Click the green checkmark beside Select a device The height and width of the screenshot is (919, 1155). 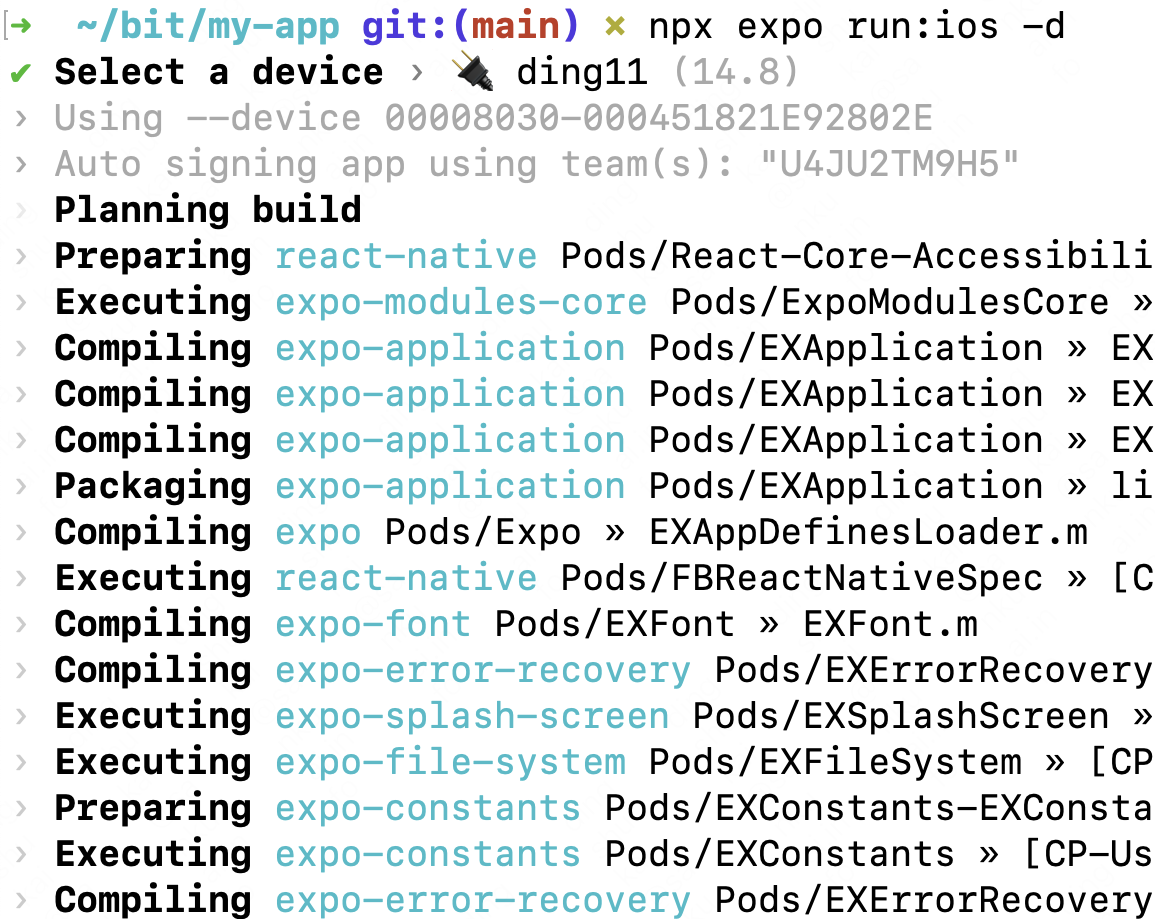(x=21, y=72)
